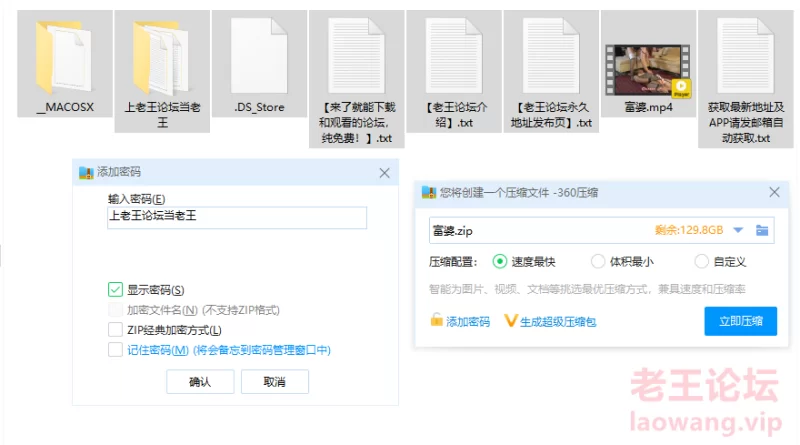The height and width of the screenshot is (445, 800).
Task: Click the 立即压缩 button
Action: (x=740, y=321)
